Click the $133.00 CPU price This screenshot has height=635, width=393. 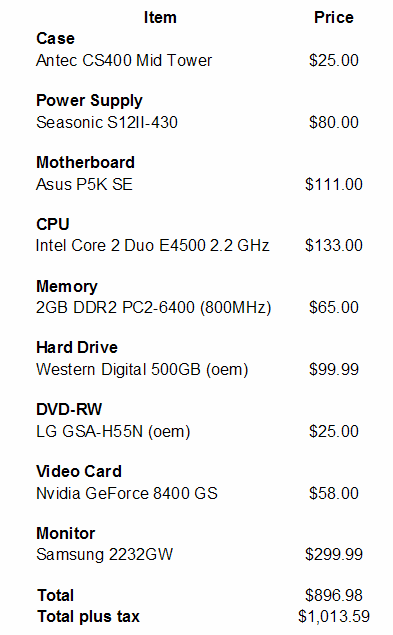tap(333, 245)
